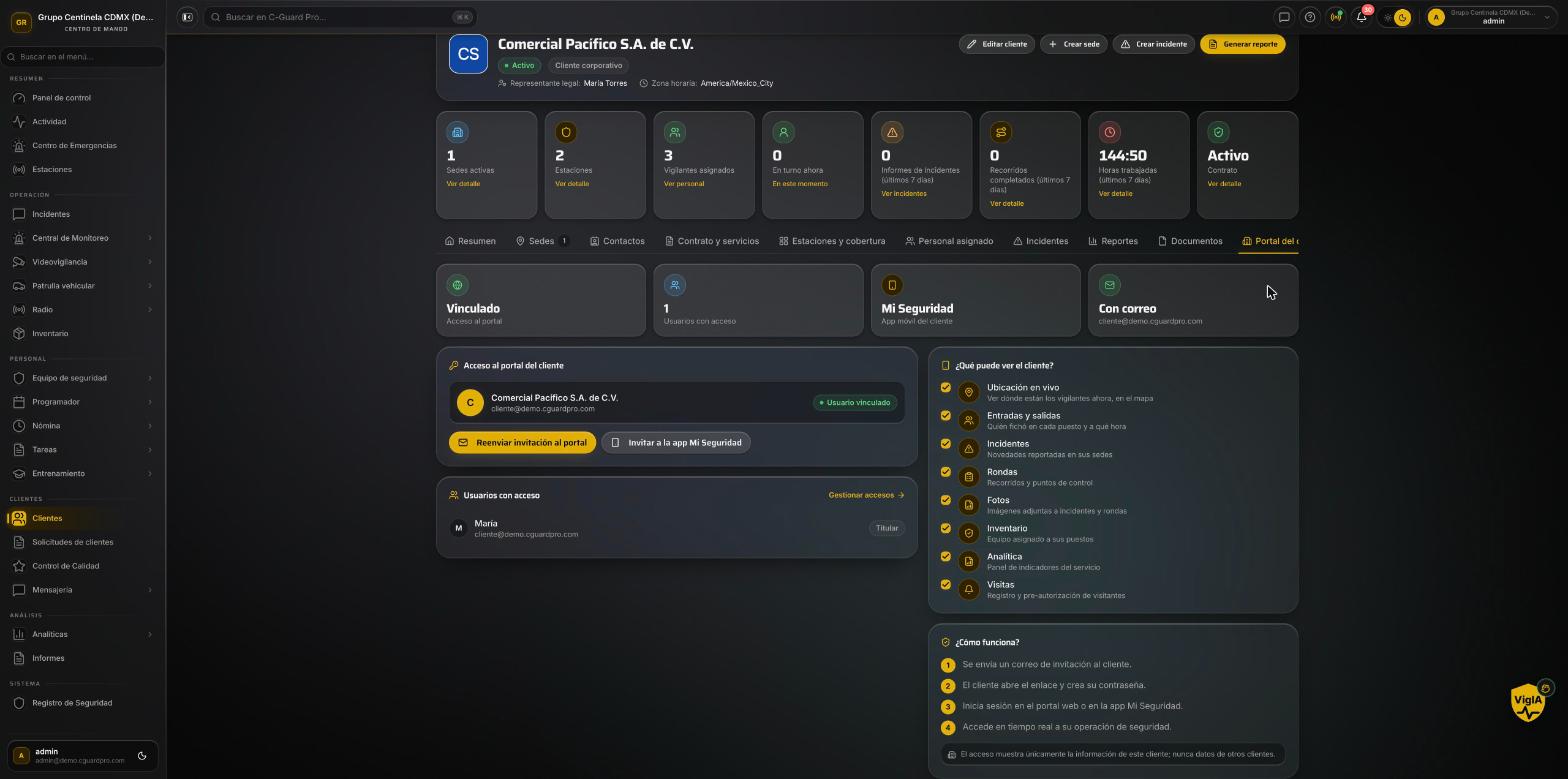The width and height of the screenshot is (1568, 779).
Task: Expand the Nómina submenu
Action: point(80,426)
